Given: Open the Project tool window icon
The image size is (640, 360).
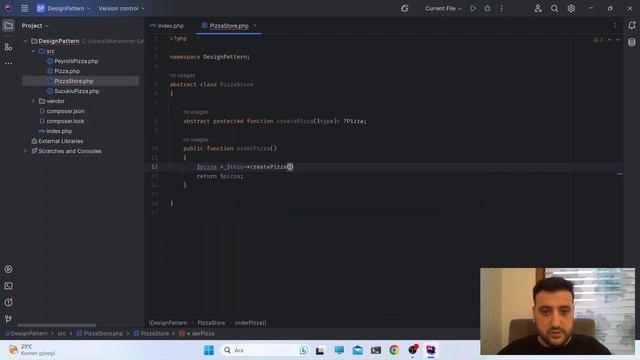Looking at the screenshot, I should (x=8, y=26).
